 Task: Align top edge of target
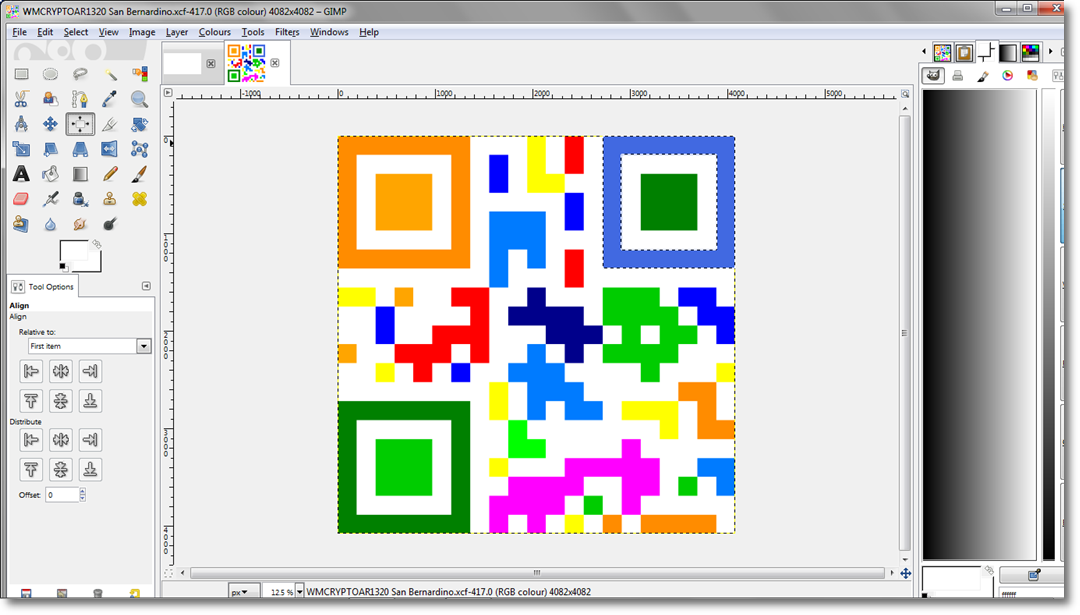32,401
